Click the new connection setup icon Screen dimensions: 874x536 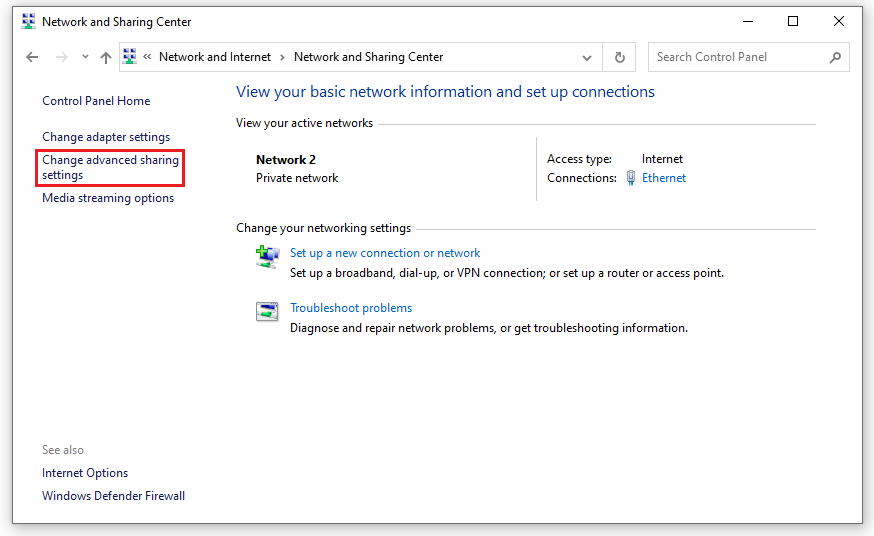[x=268, y=256]
